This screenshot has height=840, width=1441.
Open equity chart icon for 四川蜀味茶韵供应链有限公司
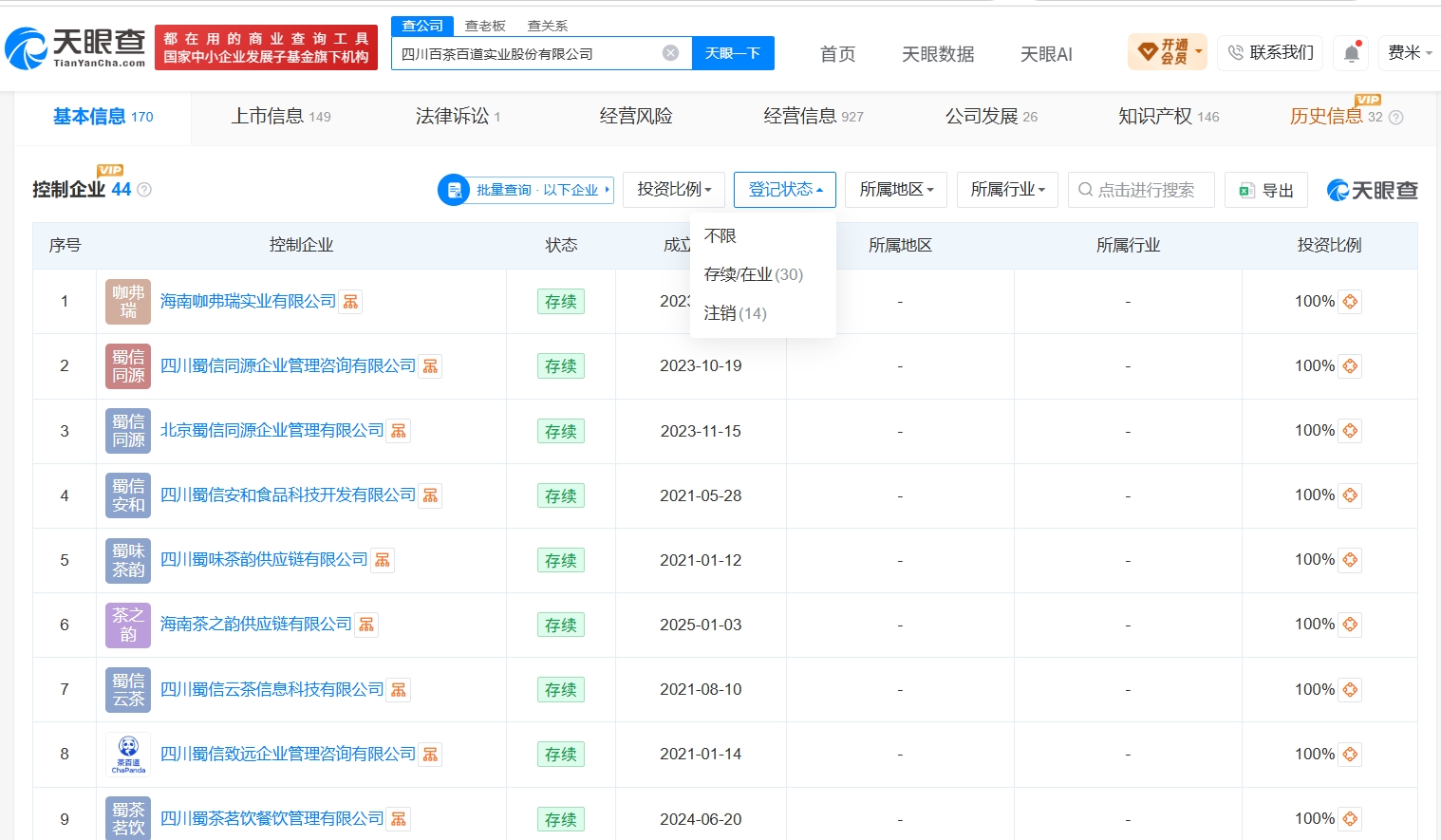pos(383,560)
